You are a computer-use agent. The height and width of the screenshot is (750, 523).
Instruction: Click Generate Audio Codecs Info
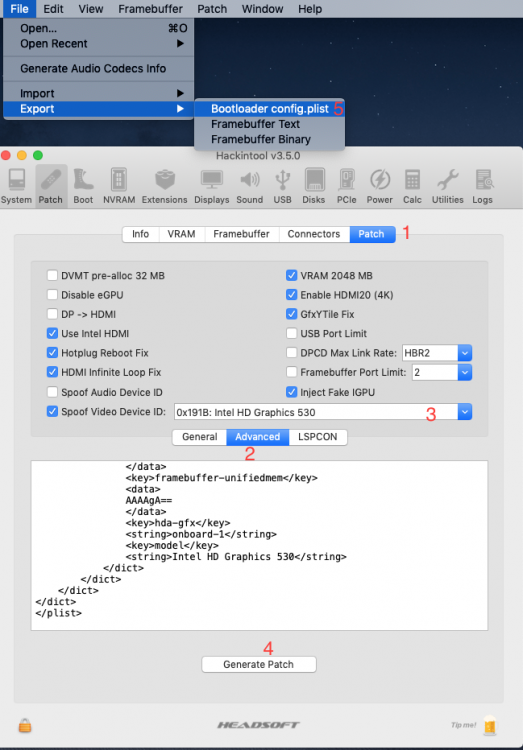[99, 68]
